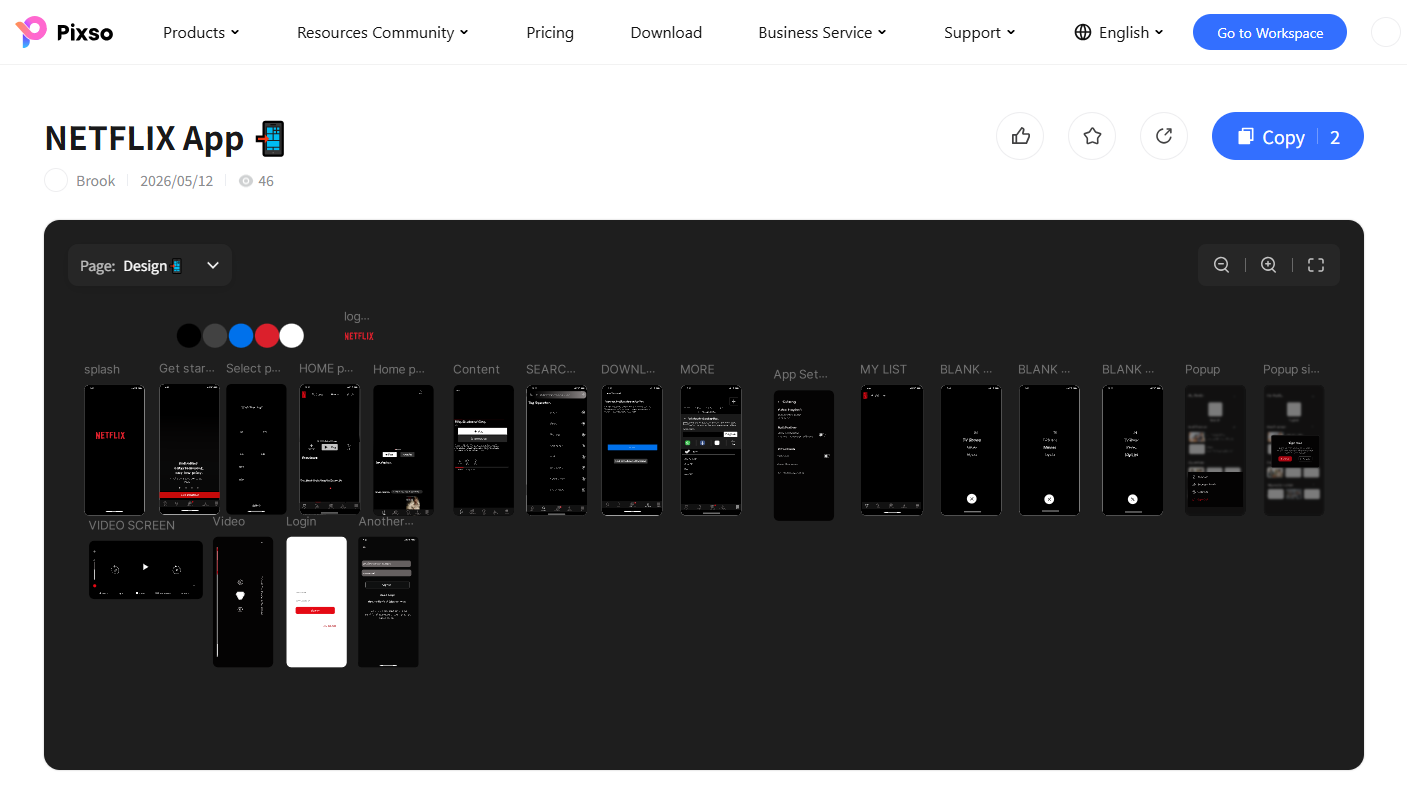Zoom out of the canvas preview

click(1221, 265)
